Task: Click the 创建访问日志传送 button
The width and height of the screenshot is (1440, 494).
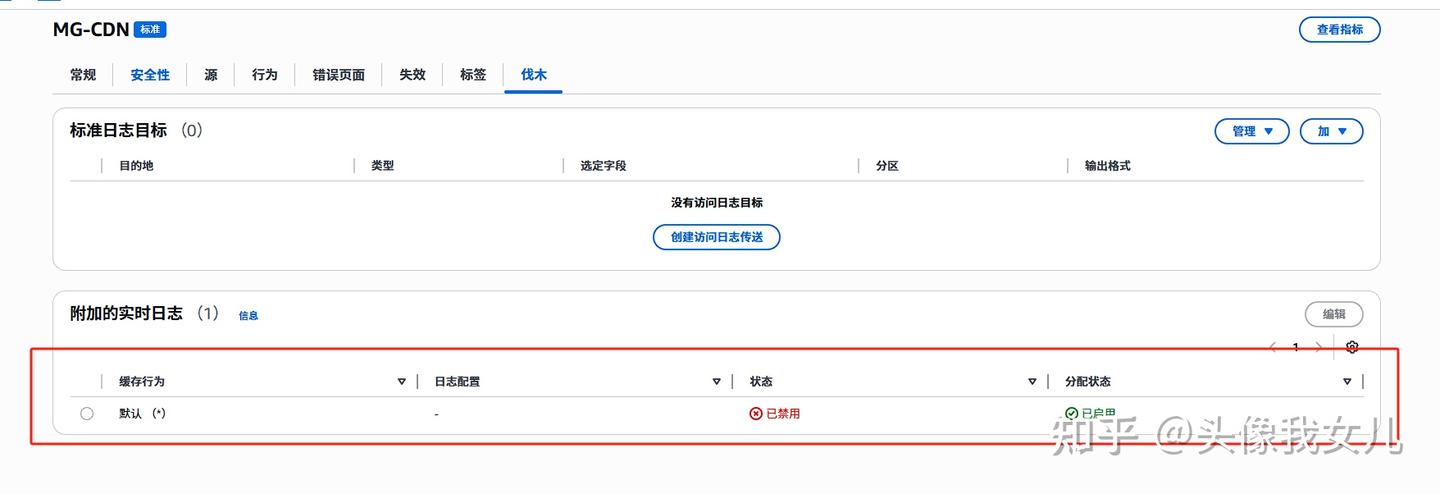Action: click(x=716, y=237)
